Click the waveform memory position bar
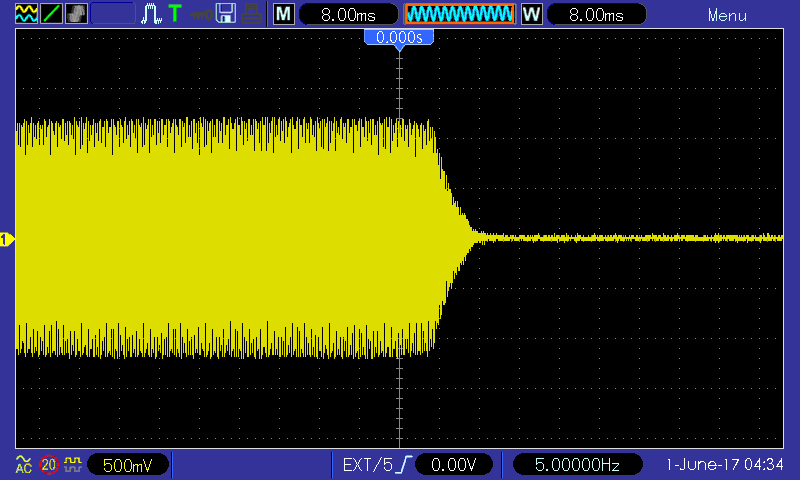 click(x=459, y=15)
